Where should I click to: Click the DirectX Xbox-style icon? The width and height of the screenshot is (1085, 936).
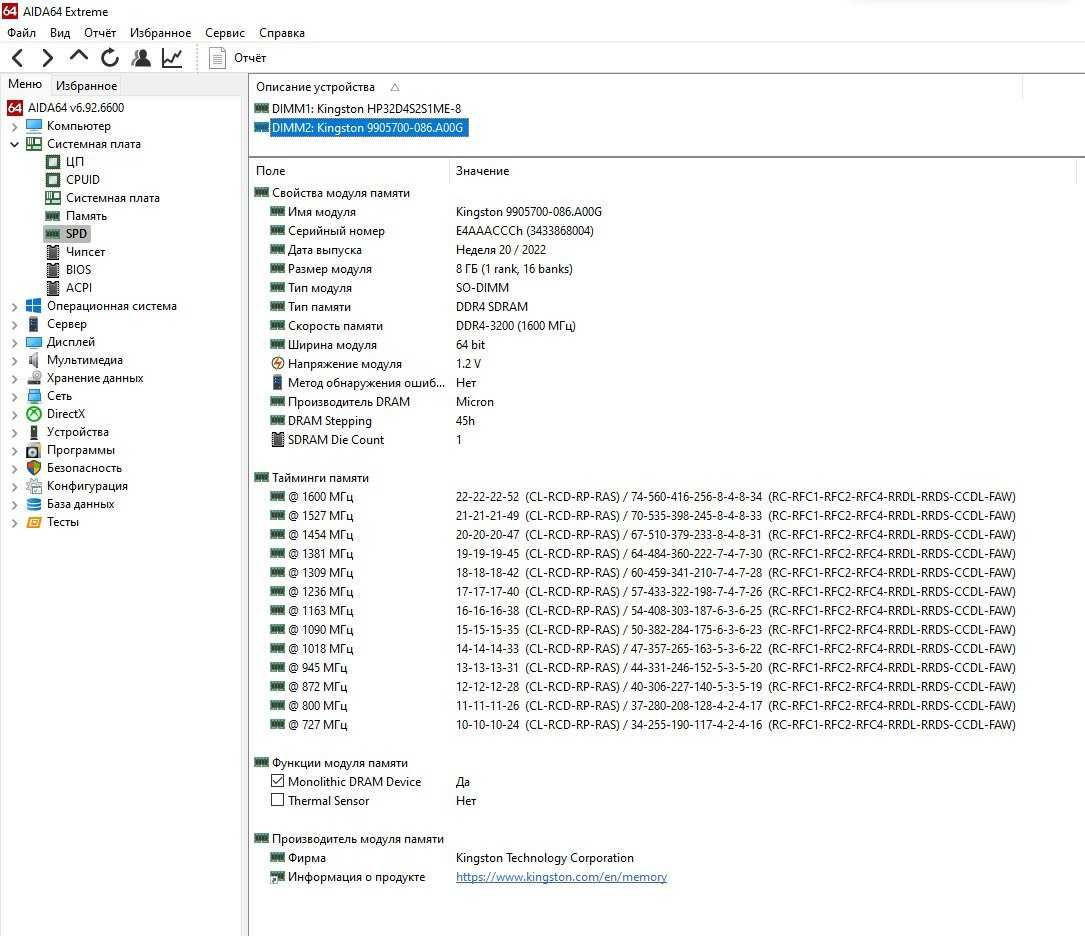[34, 414]
